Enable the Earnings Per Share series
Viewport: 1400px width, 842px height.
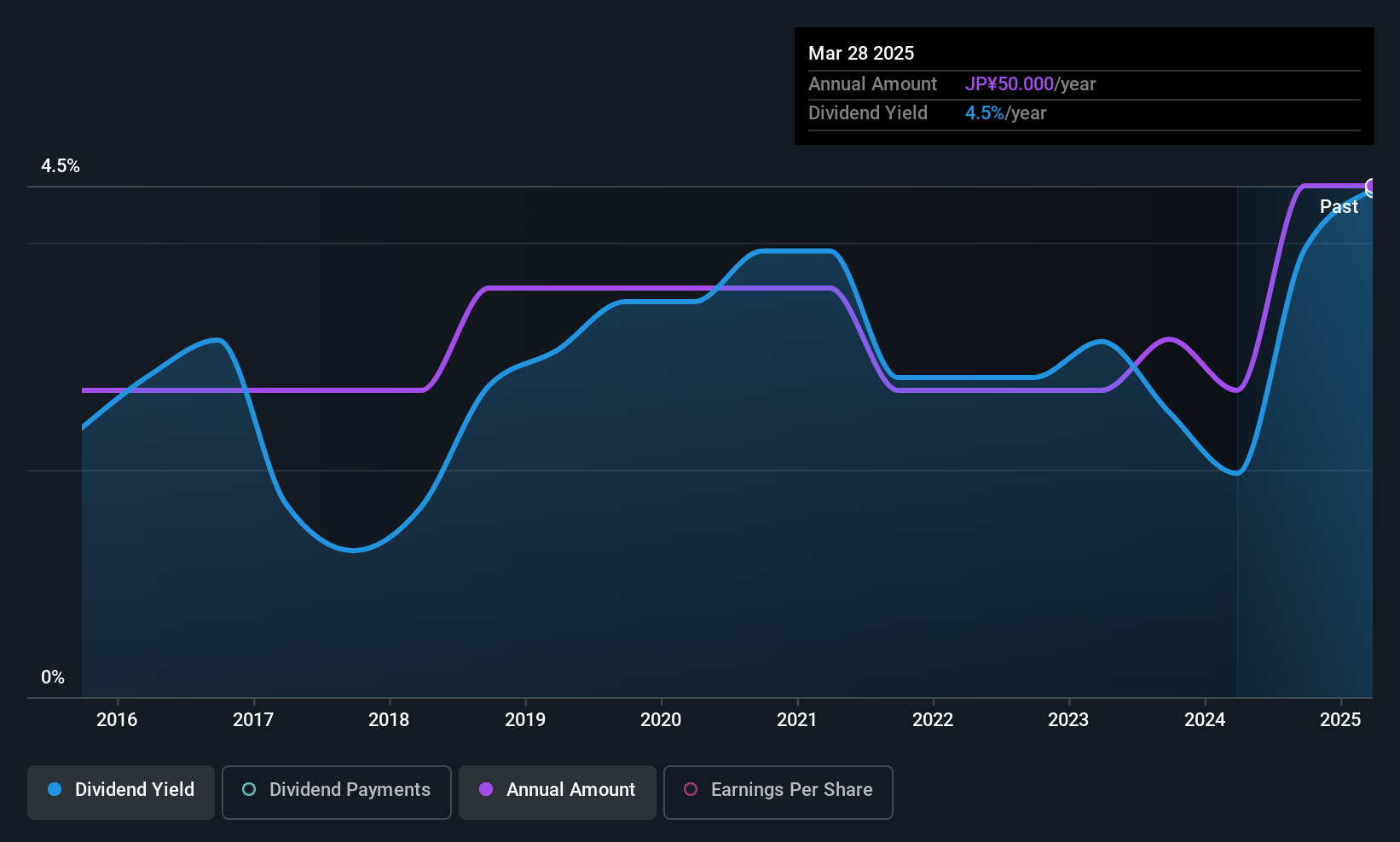pos(778,792)
